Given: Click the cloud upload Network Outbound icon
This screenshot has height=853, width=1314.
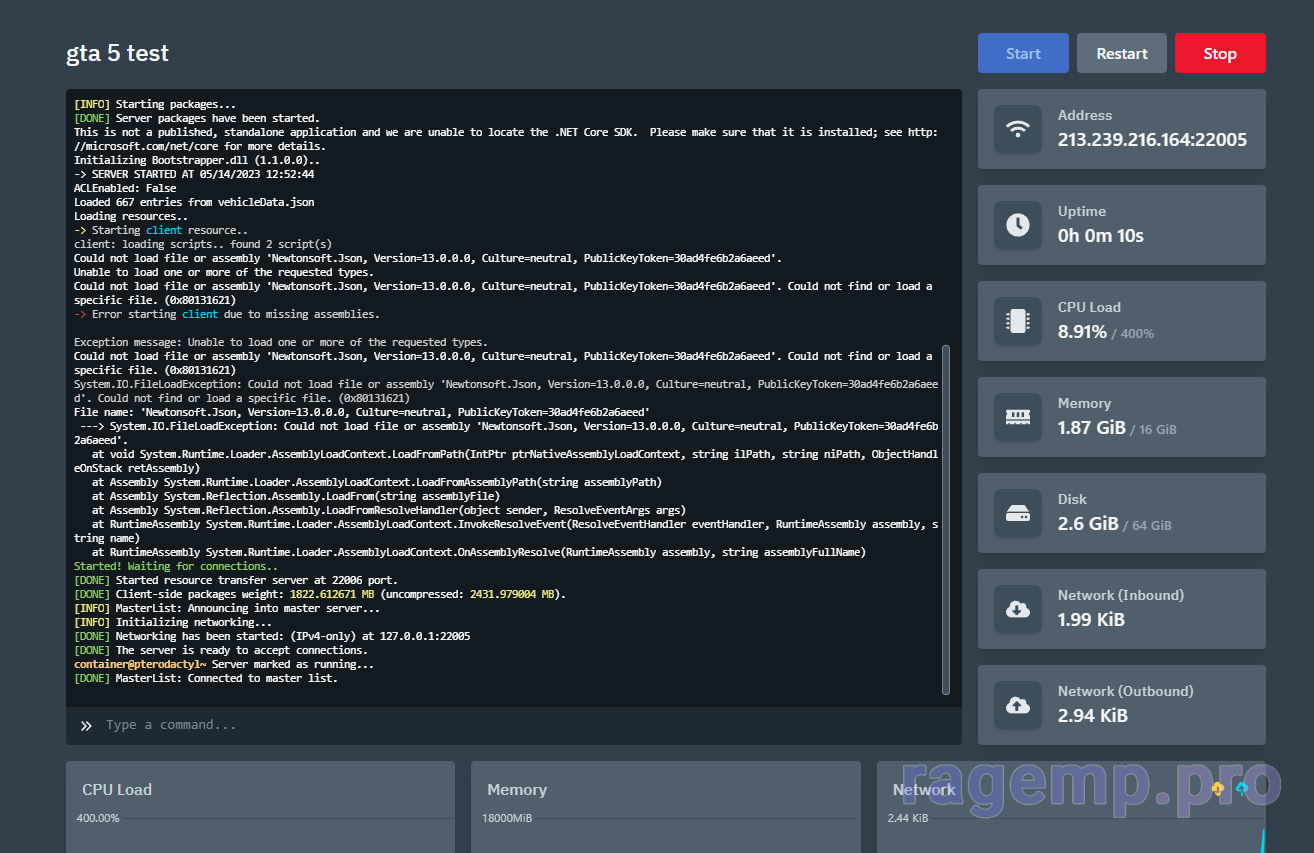Looking at the screenshot, I should (1018, 705).
